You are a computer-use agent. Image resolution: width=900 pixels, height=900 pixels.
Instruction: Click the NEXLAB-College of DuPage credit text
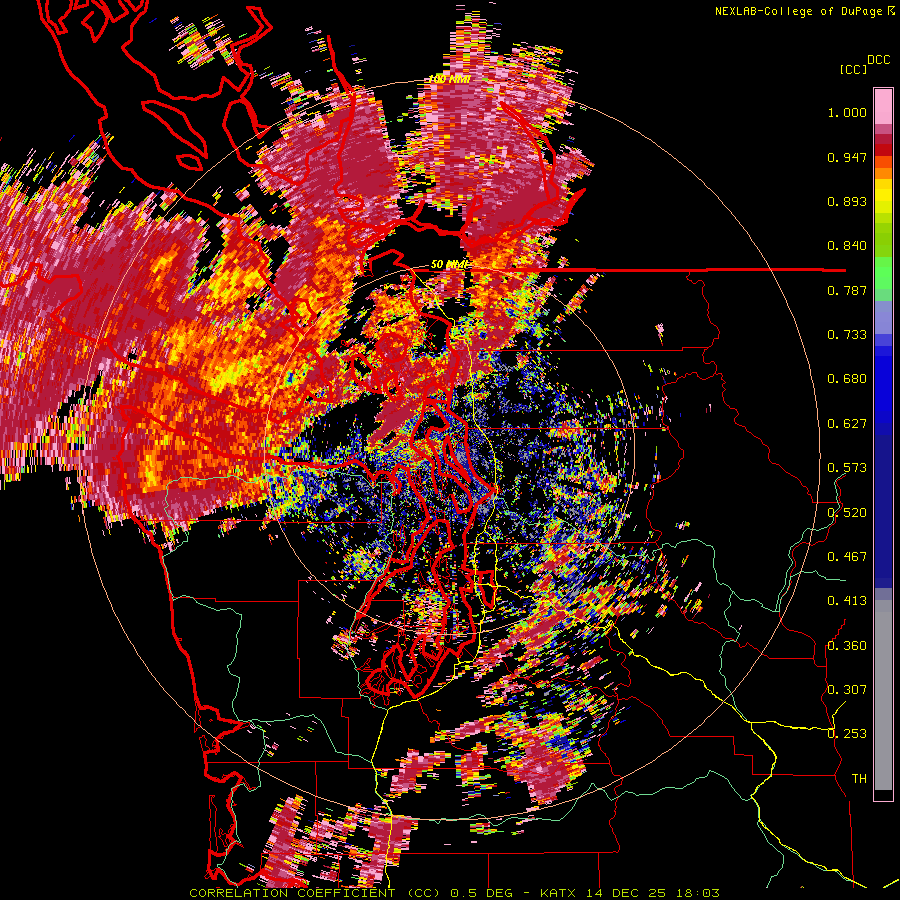pyautogui.click(x=799, y=11)
